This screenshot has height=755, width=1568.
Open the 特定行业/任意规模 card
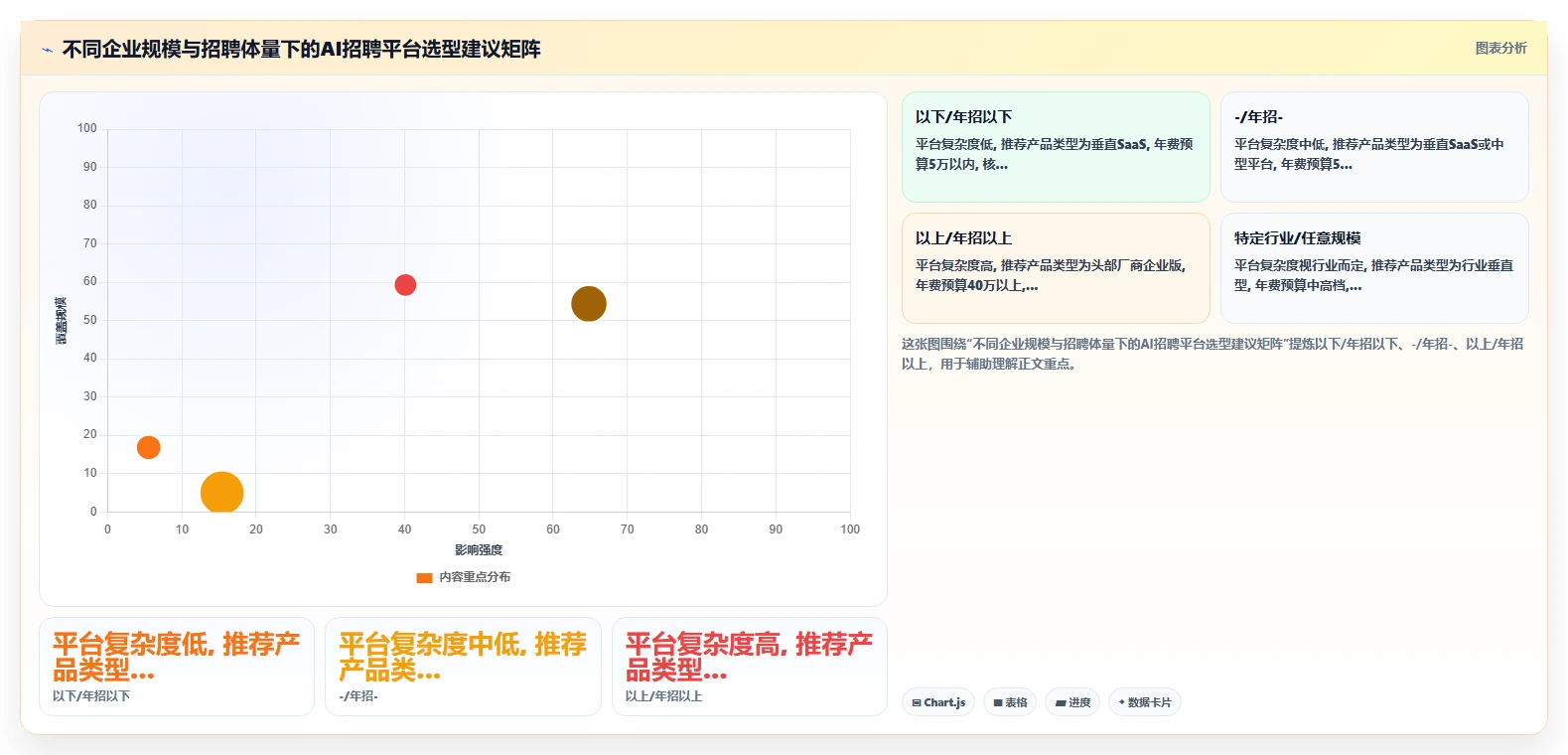1374,268
